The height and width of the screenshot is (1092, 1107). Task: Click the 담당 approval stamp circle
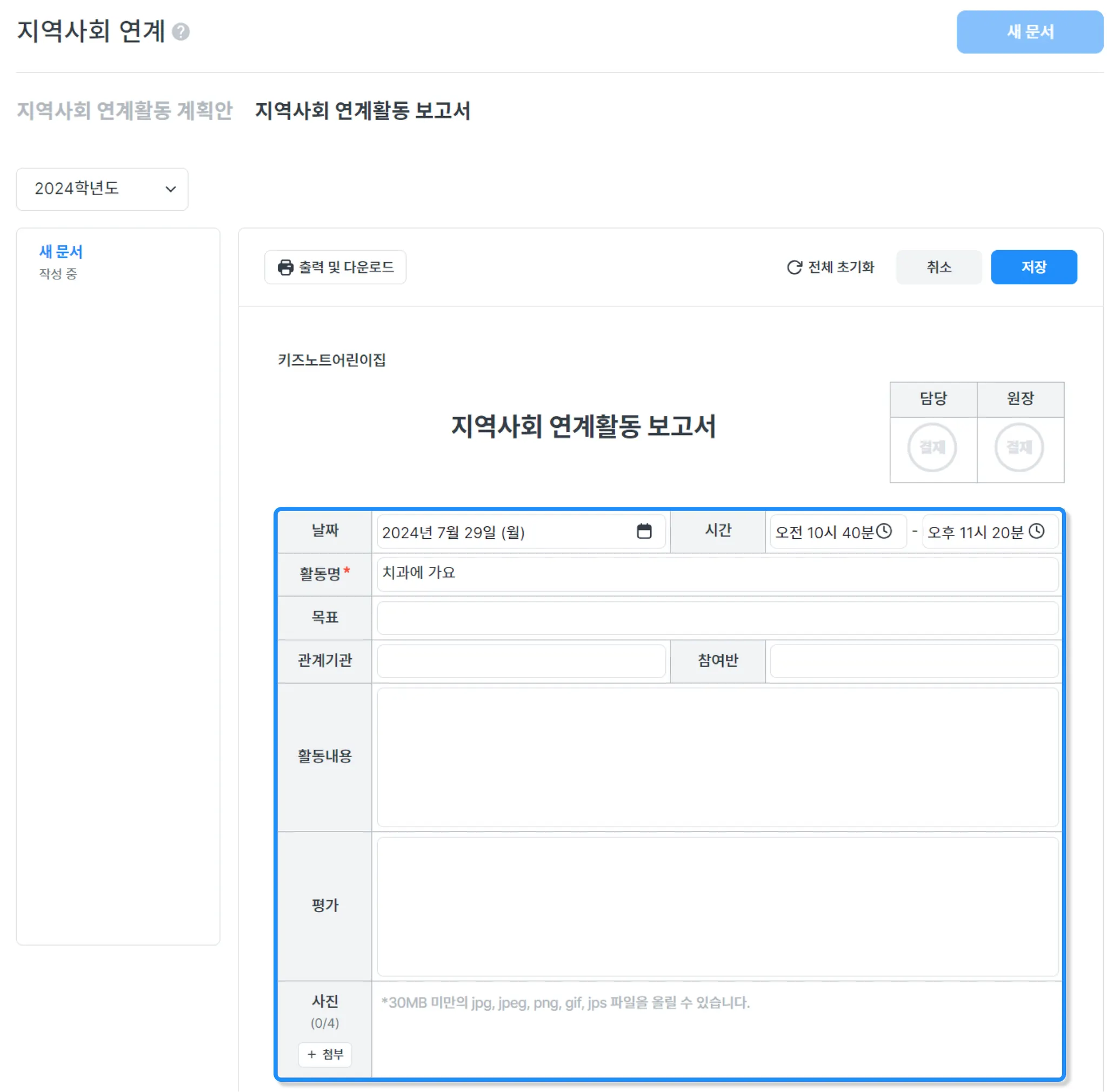[932, 447]
